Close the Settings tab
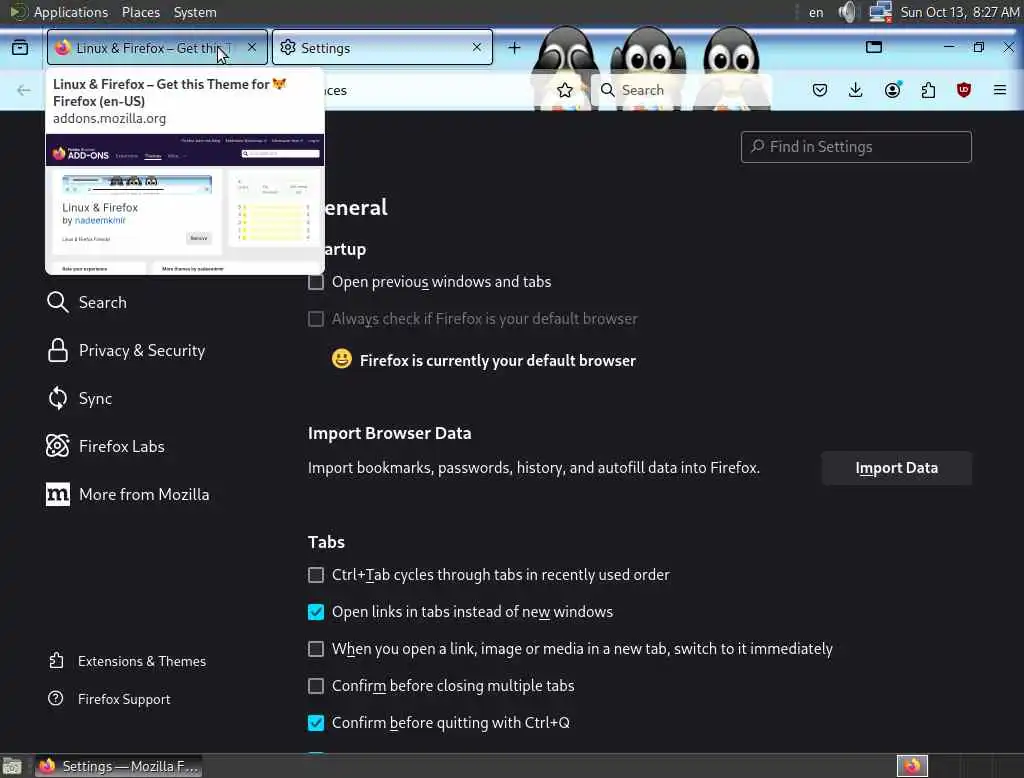1024x778 pixels. pyautogui.click(x=477, y=47)
